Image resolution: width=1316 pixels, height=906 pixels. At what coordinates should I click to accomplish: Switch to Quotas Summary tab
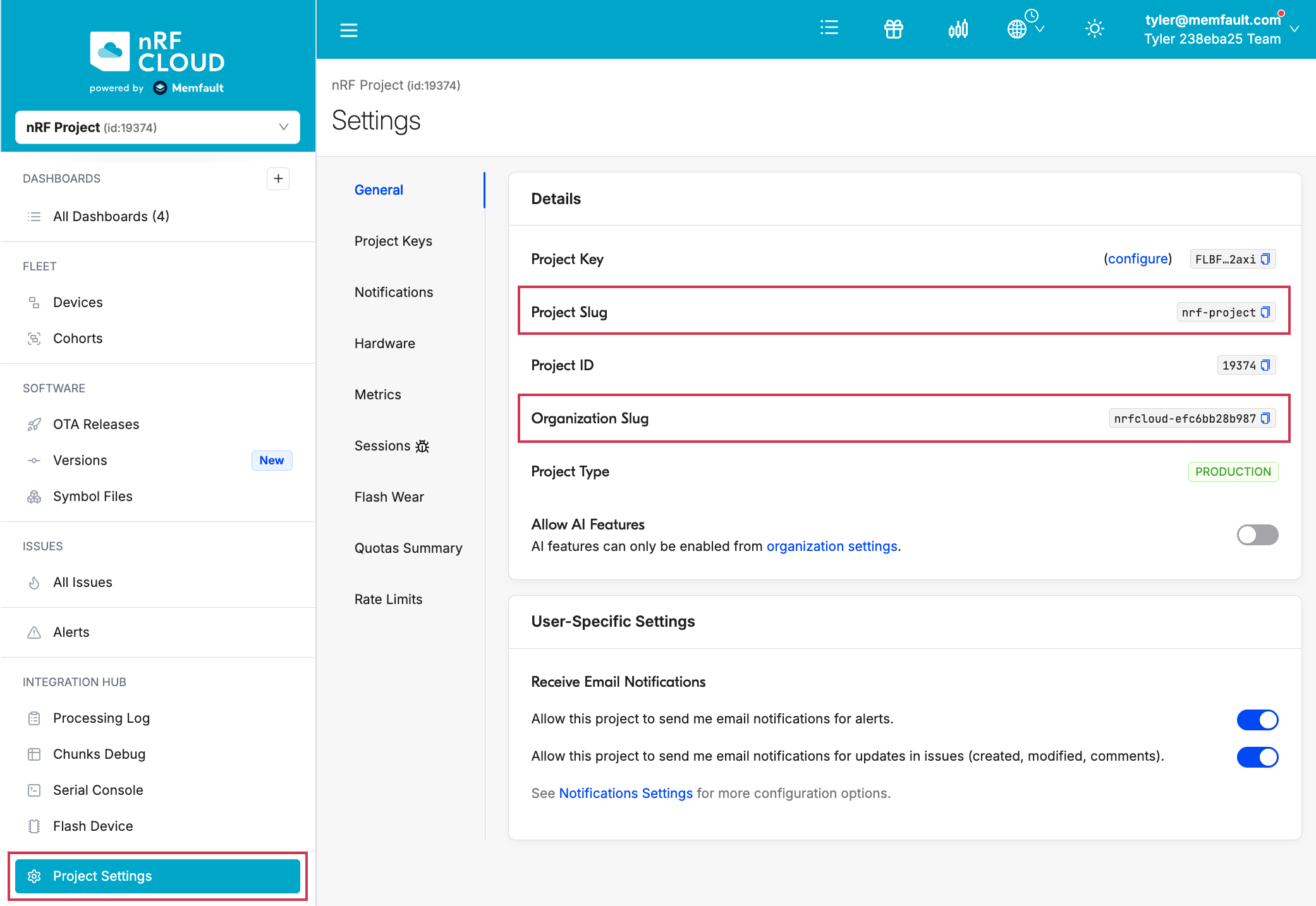(x=408, y=548)
